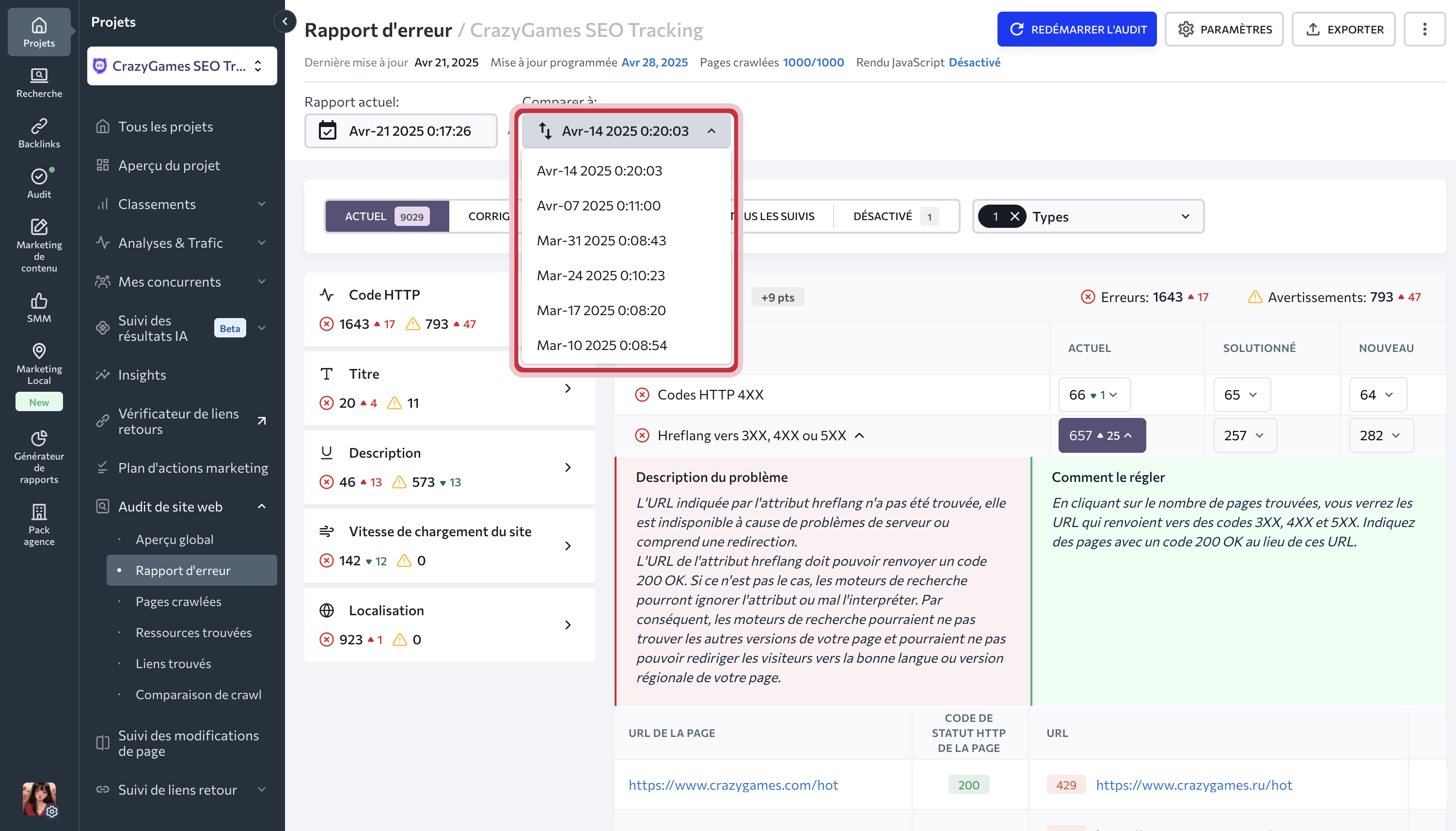1456x831 pixels.
Task: Open crazygames.ru/hot URL link
Action: point(1194,785)
